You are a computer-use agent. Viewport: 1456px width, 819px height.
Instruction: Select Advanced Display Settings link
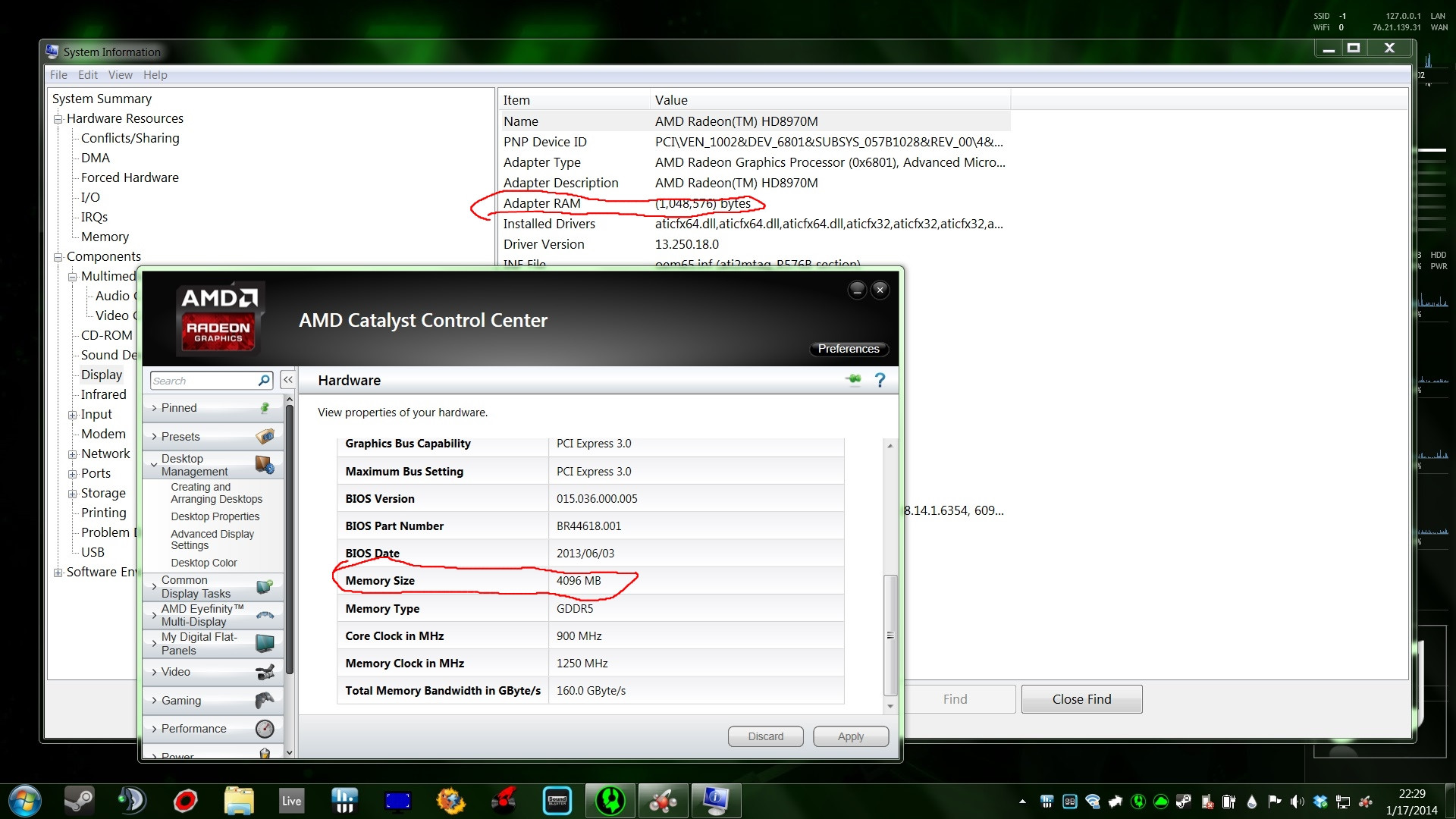212,539
